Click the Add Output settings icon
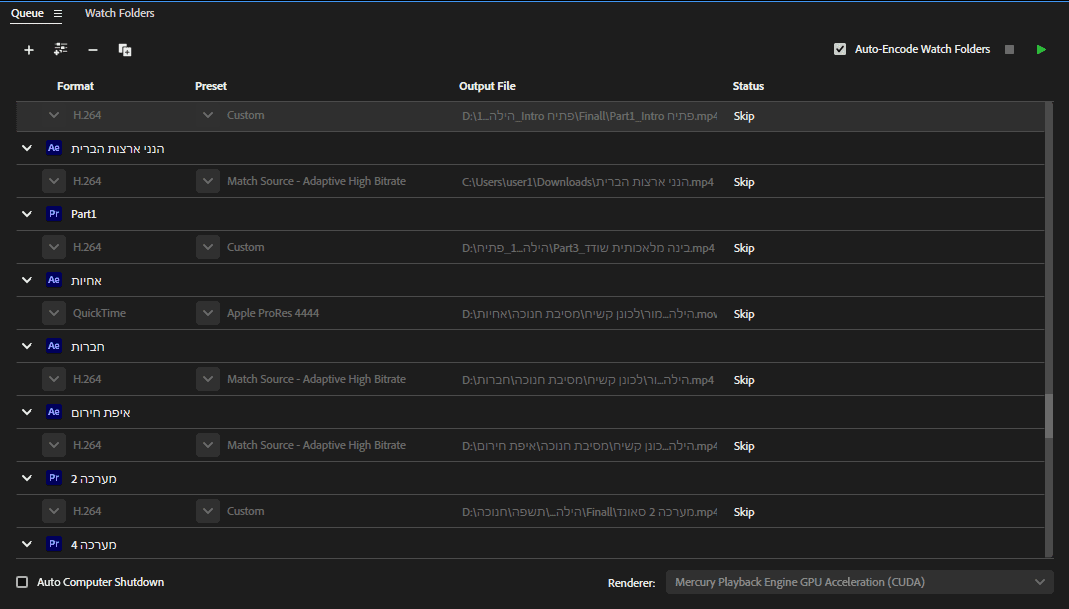The image size is (1069, 609). (x=61, y=49)
